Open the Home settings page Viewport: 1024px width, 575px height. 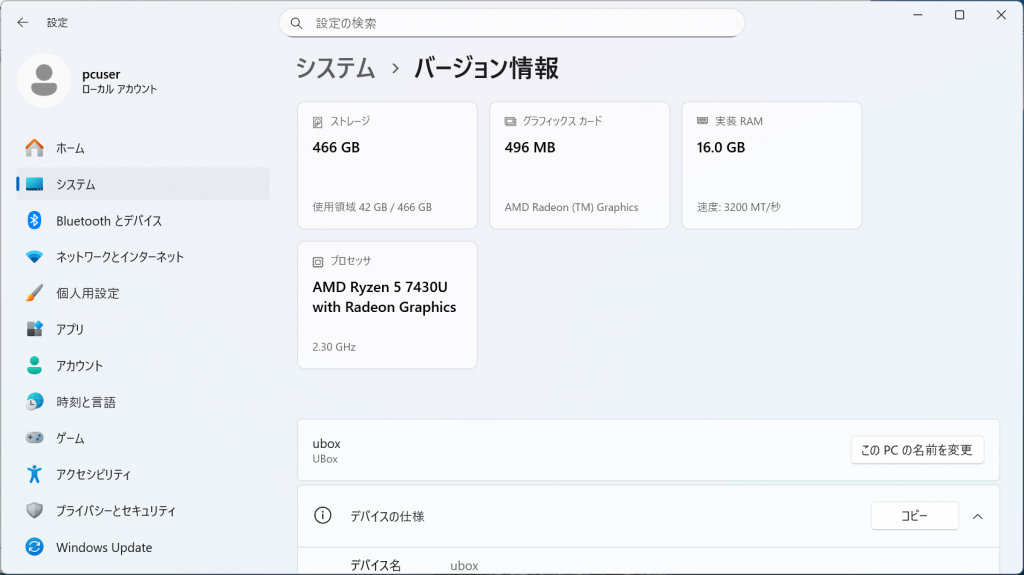(70, 148)
